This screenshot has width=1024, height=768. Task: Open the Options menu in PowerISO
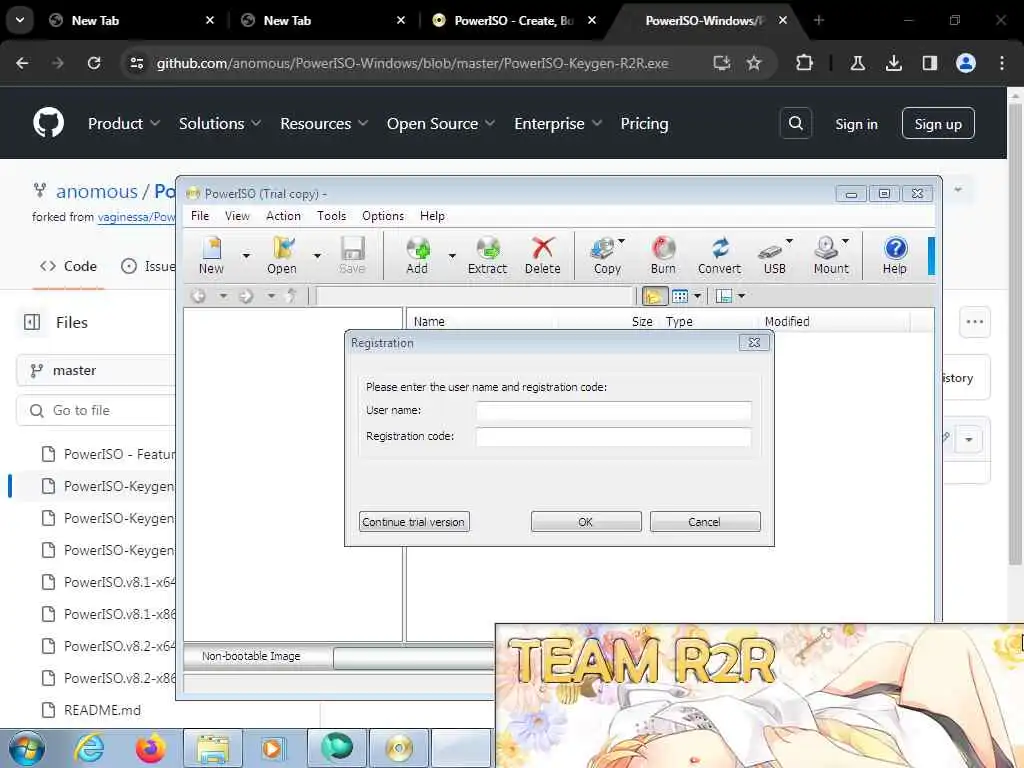pos(383,216)
